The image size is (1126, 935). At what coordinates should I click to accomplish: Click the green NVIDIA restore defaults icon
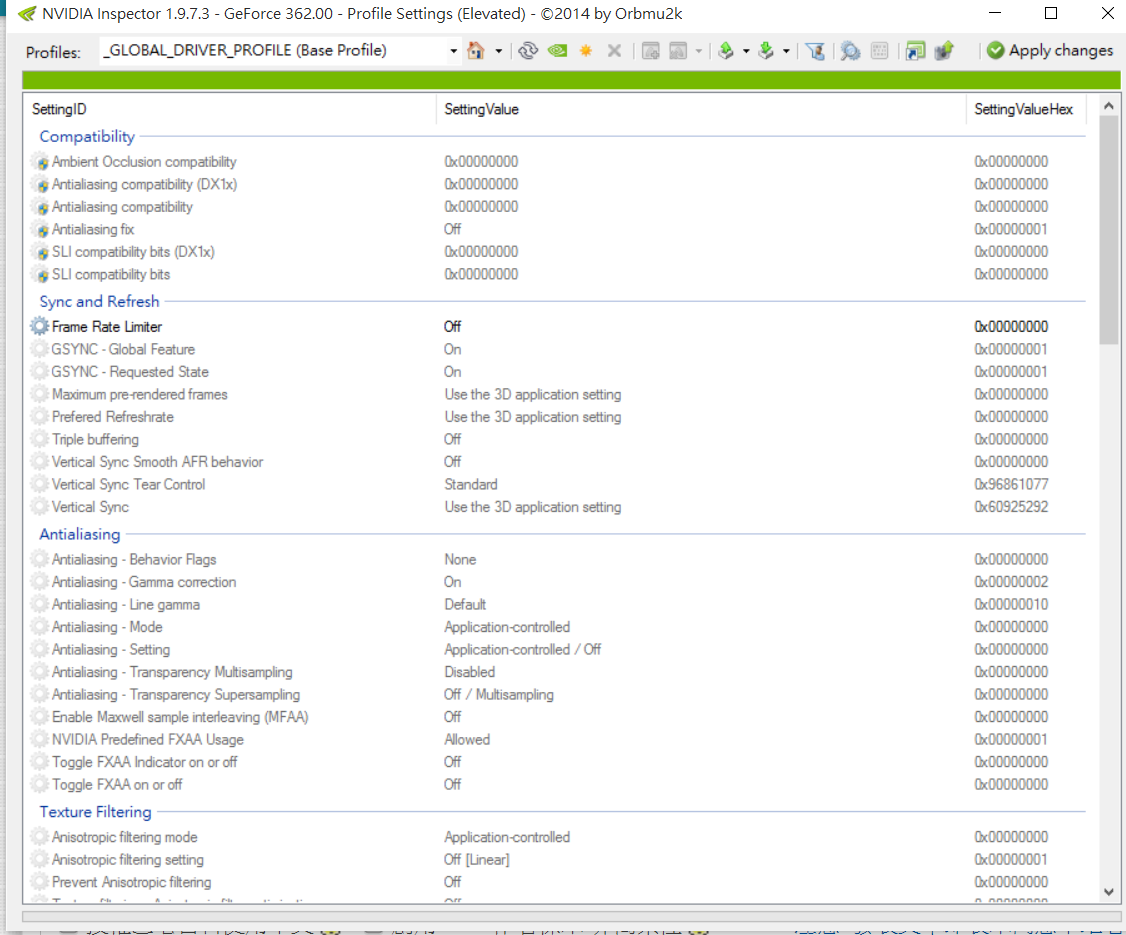click(557, 50)
